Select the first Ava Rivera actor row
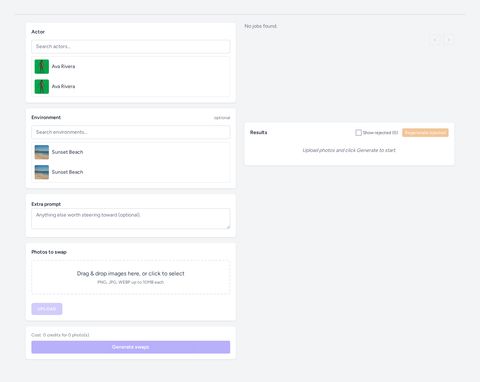The width and height of the screenshot is (480, 382). pos(131,67)
